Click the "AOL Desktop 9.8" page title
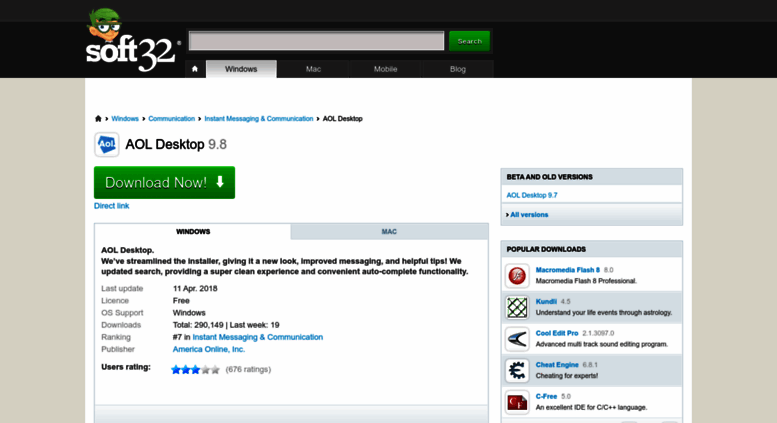This screenshot has height=423, width=777. [176, 145]
